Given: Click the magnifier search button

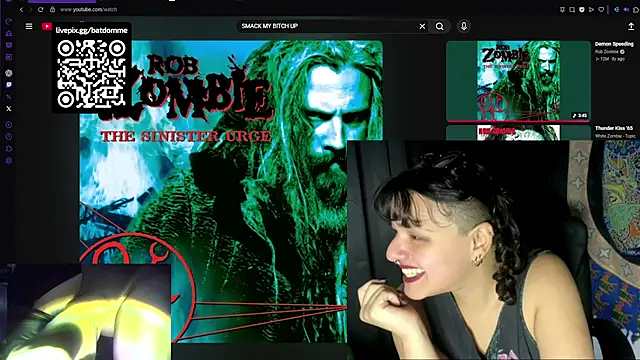Looking at the screenshot, I should [x=440, y=26].
